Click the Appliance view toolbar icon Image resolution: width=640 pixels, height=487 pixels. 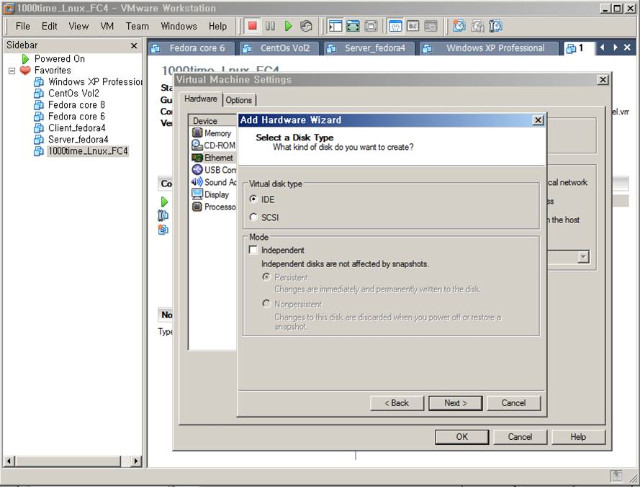tap(431, 26)
